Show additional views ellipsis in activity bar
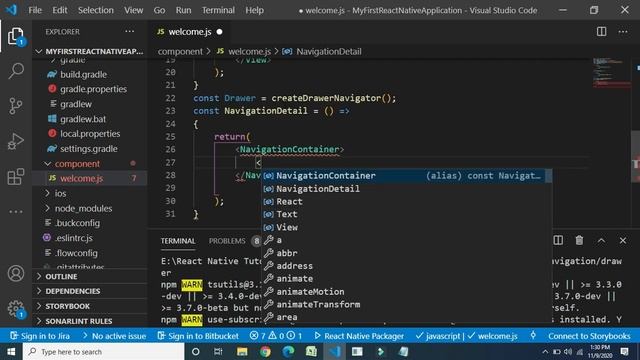The width and height of the screenshot is (640, 360). click(16, 211)
